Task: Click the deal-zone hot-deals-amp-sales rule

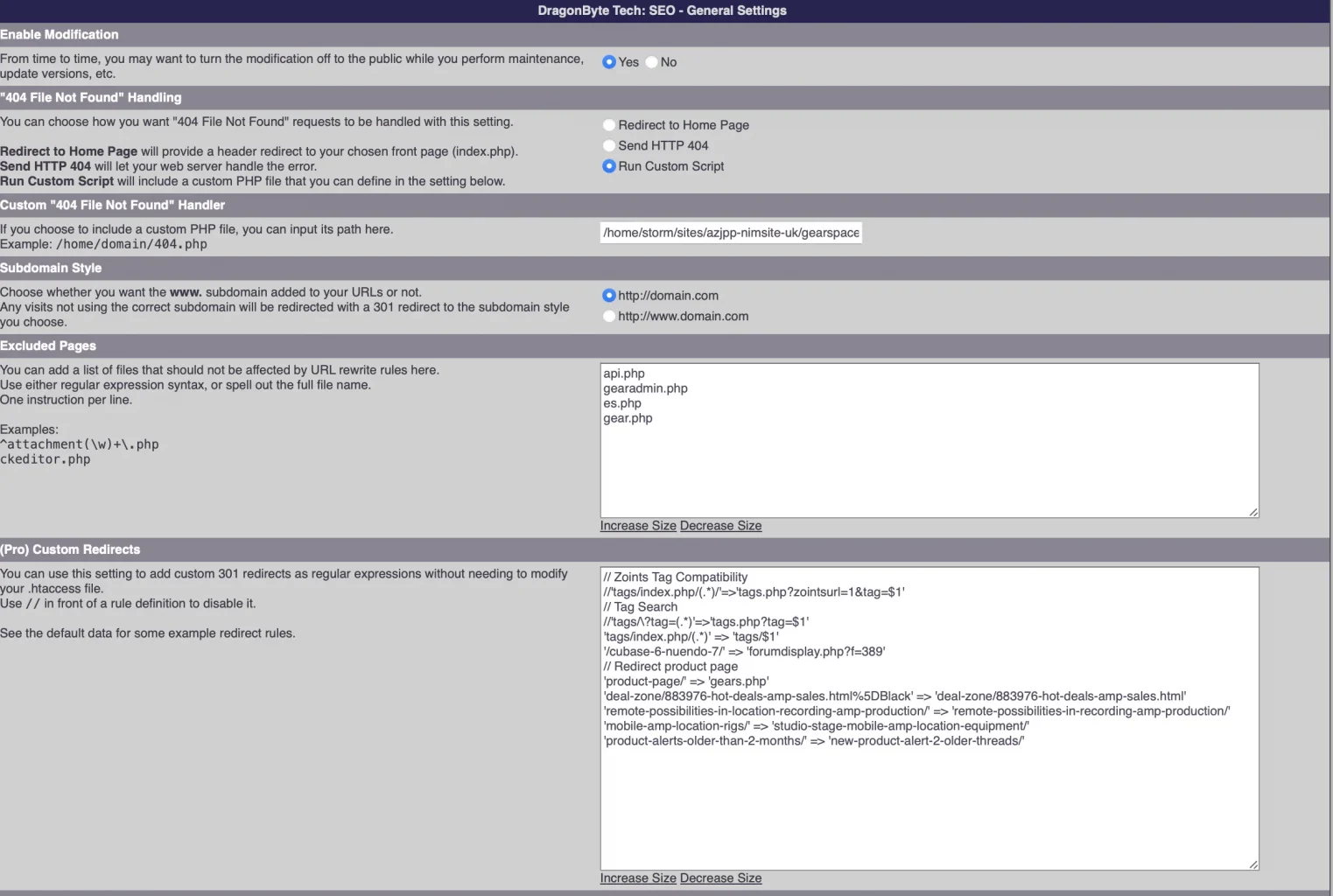Action: click(x=895, y=696)
